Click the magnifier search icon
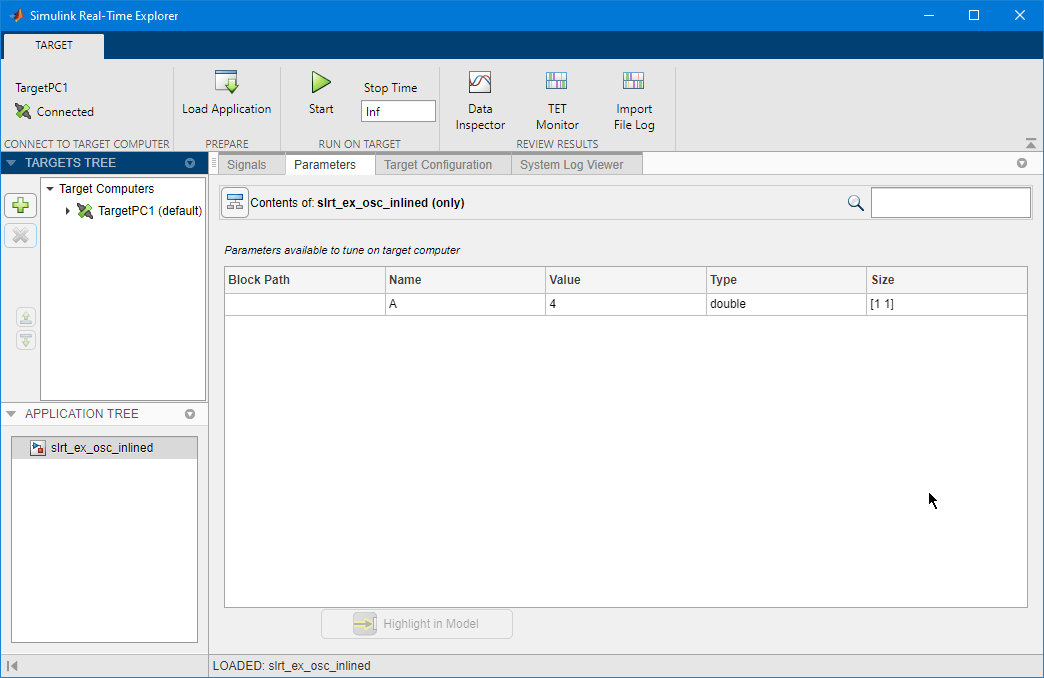1044x678 pixels. pyautogui.click(x=856, y=203)
